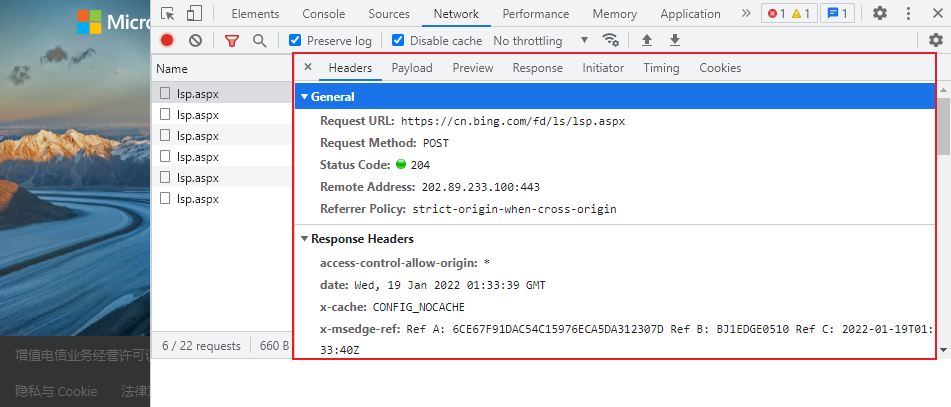Screen dimensions: 951x407
Task: Close the request details pane
Action: pyautogui.click(x=308, y=67)
